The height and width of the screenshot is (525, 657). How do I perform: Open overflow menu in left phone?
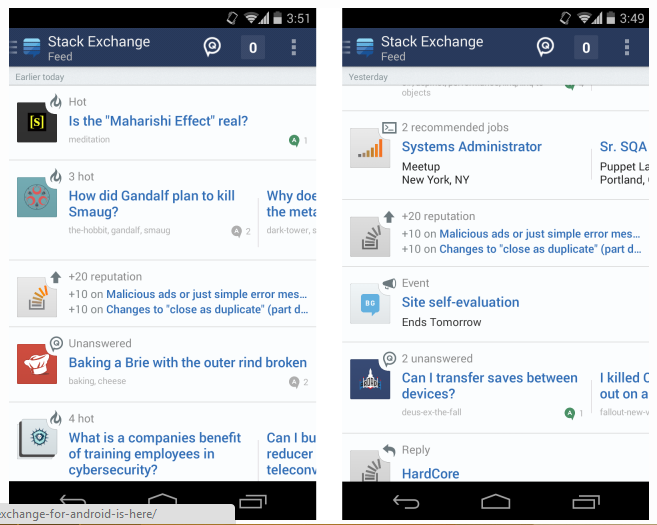294,47
